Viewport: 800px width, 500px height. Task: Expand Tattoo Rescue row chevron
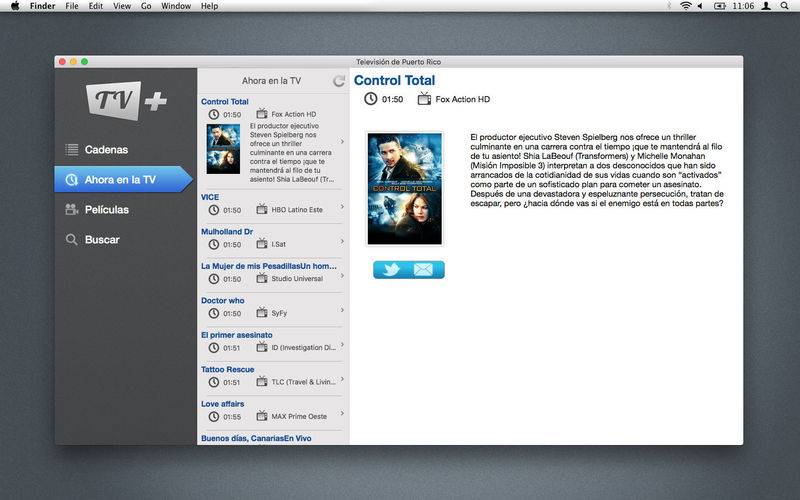pyautogui.click(x=342, y=379)
